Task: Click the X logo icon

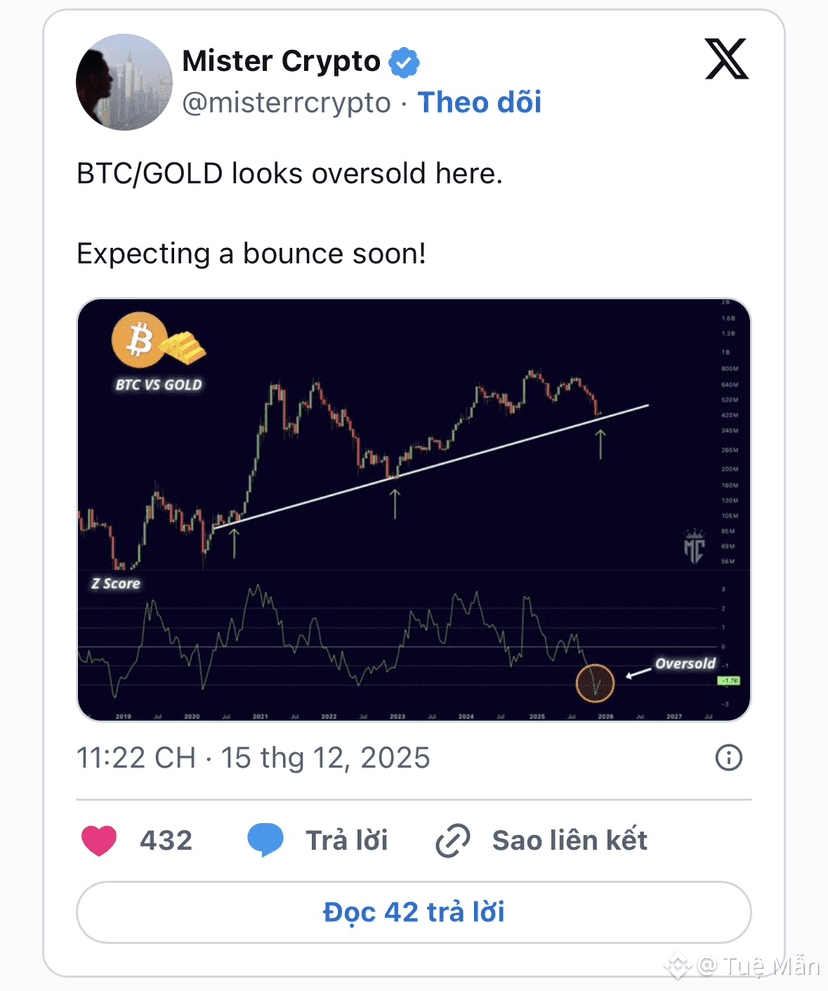Action: (x=726, y=59)
